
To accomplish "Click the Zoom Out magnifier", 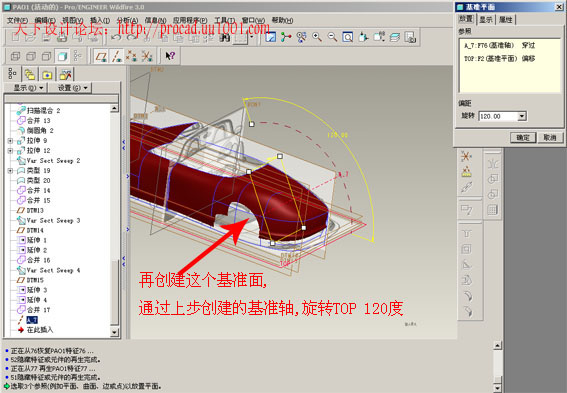I will pos(332,37).
